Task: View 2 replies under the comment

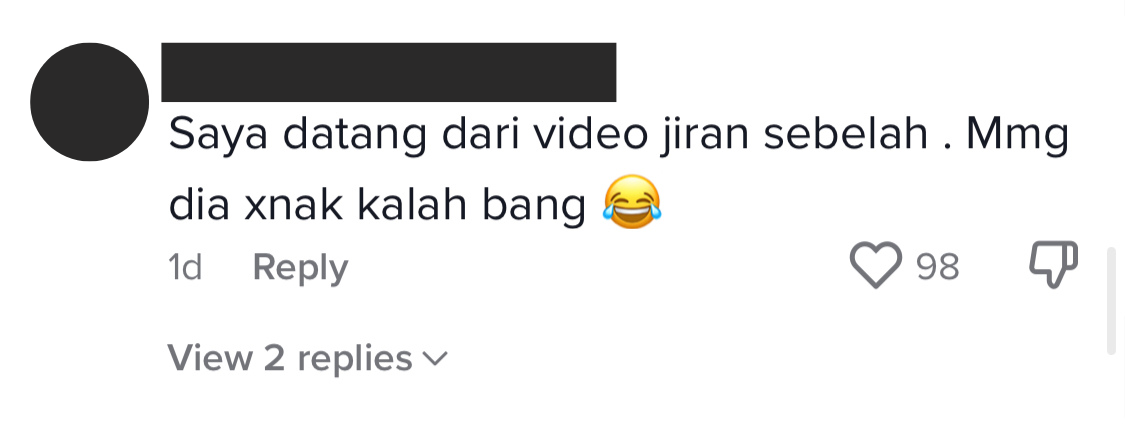Action: 307,358
